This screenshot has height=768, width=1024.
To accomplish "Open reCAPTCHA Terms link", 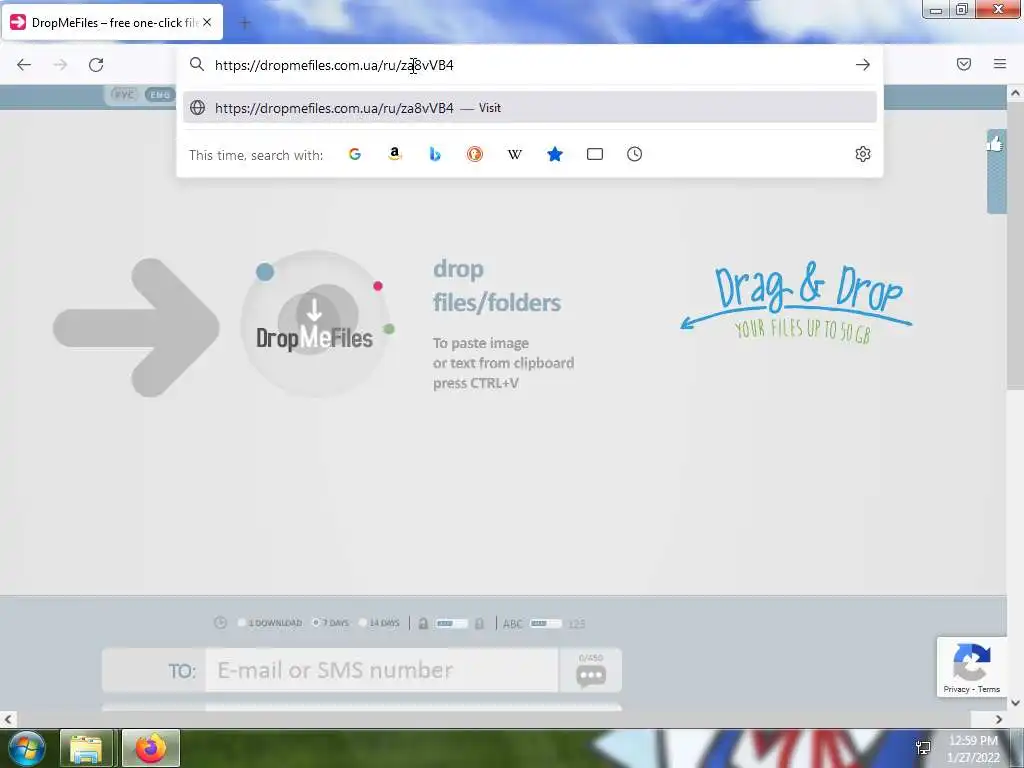I will tap(989, 689).
